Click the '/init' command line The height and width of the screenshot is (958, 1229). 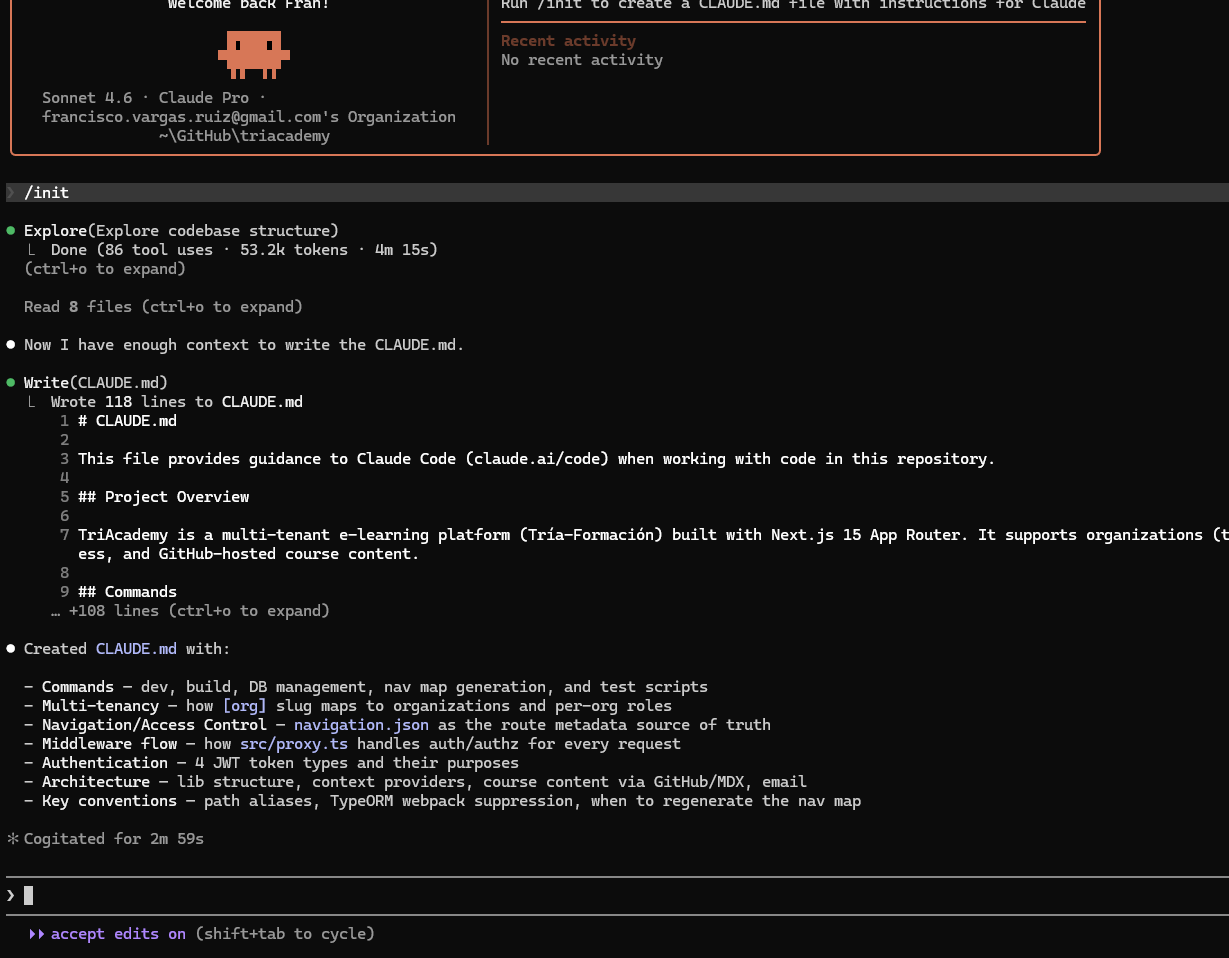tap(617, 192)
